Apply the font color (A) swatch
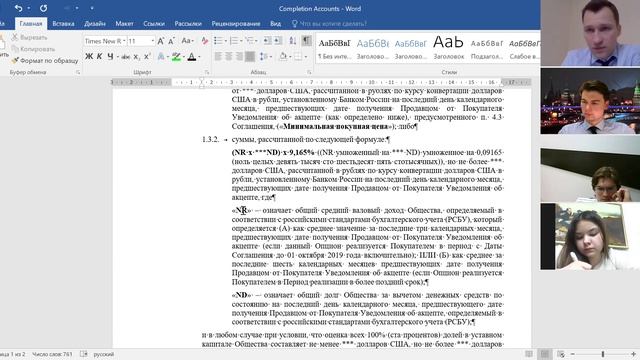The image size is (640, 360). point(191,57)
